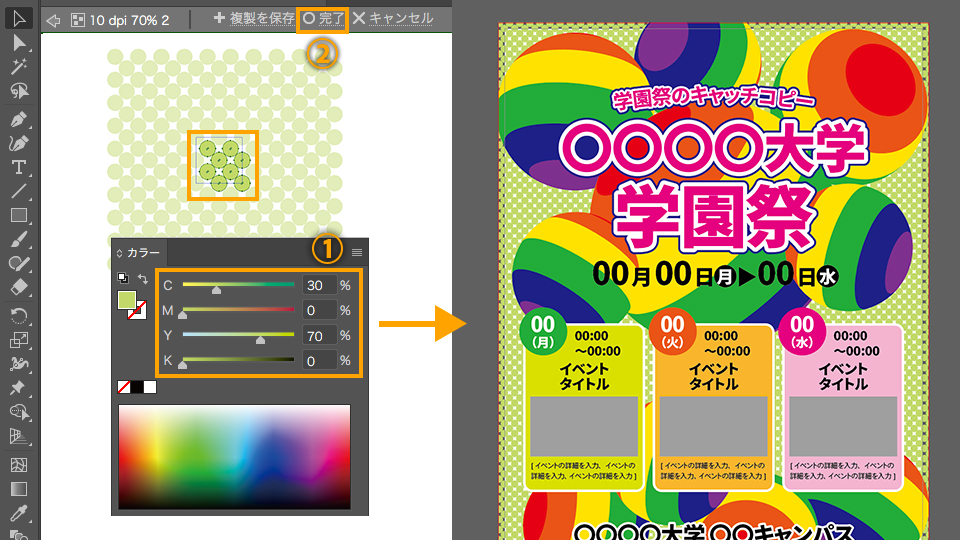The height and width of the screenshot is (540, 960).
Task: Select the Rotate tool
Action: click(x=19, y=315)
